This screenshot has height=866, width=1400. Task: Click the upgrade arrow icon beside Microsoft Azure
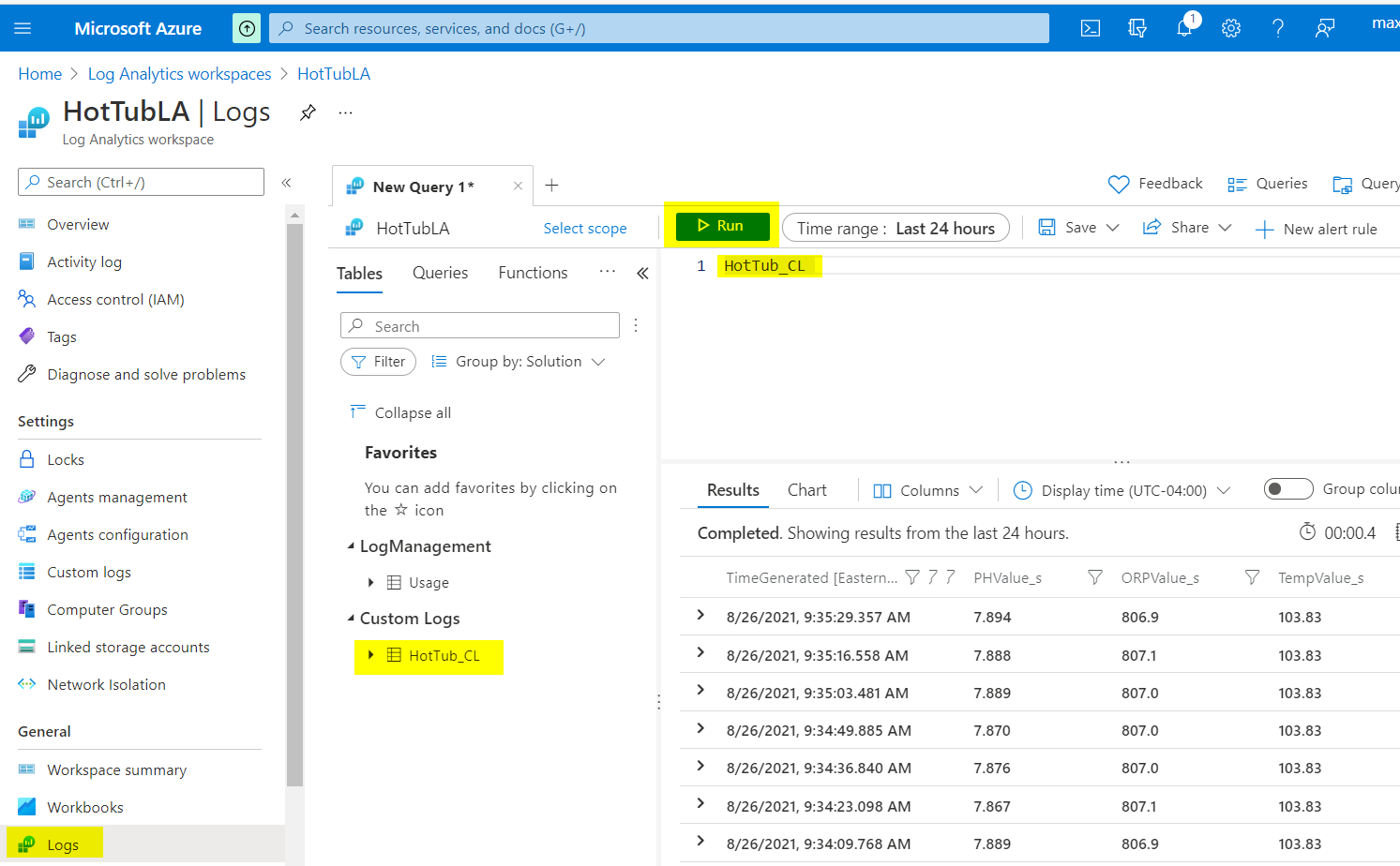(247, 28)
